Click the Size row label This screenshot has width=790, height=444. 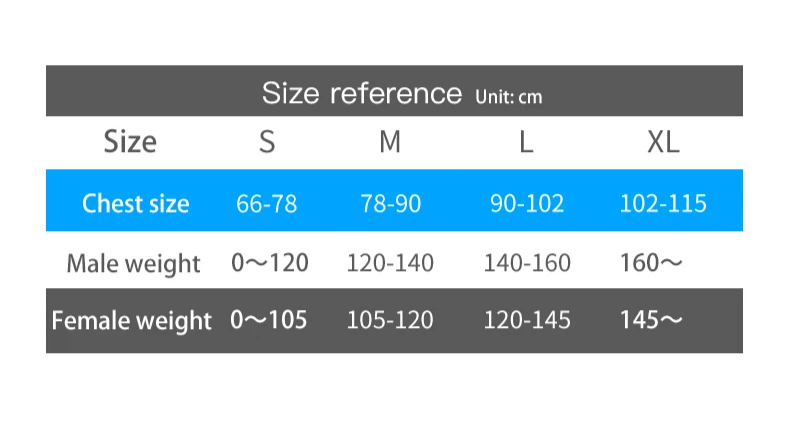tap(130, 142)
